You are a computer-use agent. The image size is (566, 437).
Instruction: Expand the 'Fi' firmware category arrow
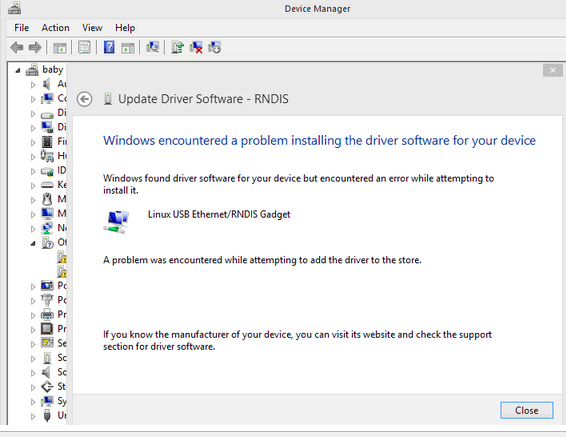pyautogui.click(x=33, y=143)
